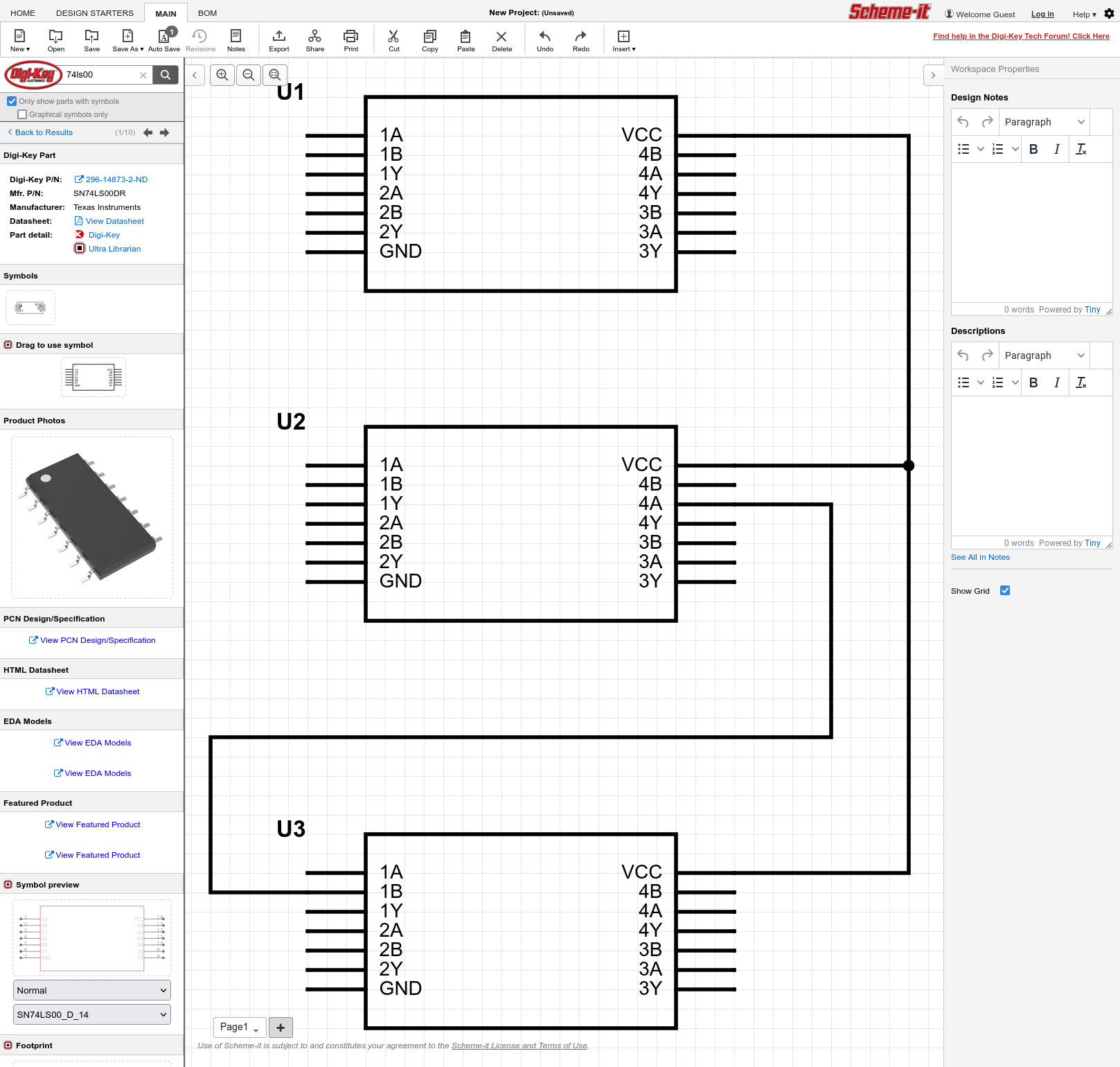This screenshot has height=1067, width=1120.
Task: Collapse the left parts panel arrow
Action: coord(195,75)
